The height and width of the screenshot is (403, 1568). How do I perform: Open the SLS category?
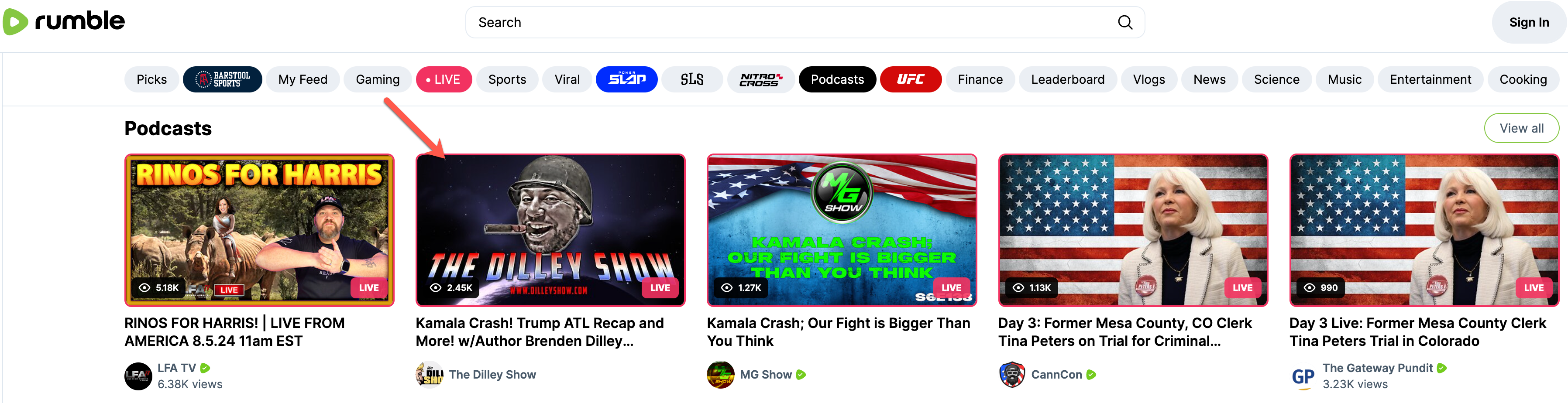pos(692,80)
